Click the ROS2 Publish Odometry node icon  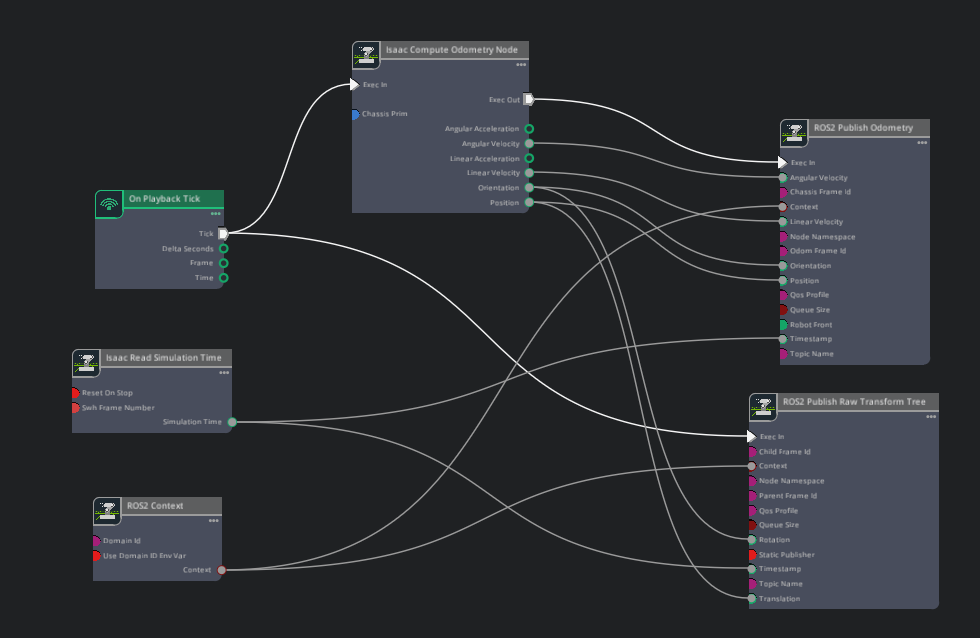(794, 134)
